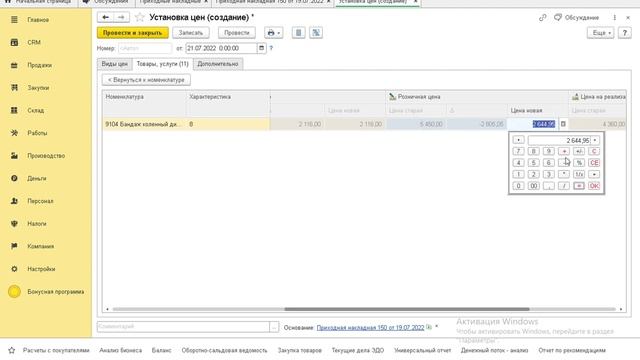Open dropdown arrow beside calculator display
Screen dimensions: 640x360
tap(595, 140)
